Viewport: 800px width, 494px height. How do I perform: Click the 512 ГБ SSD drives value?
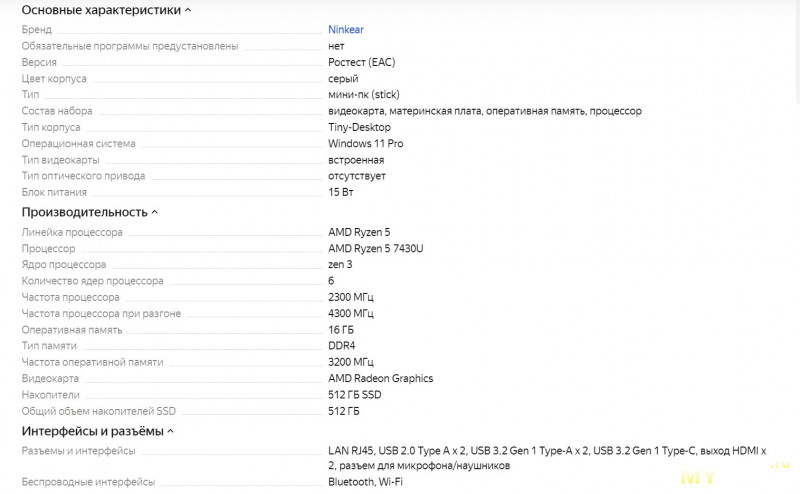click(x=354, y=395)
